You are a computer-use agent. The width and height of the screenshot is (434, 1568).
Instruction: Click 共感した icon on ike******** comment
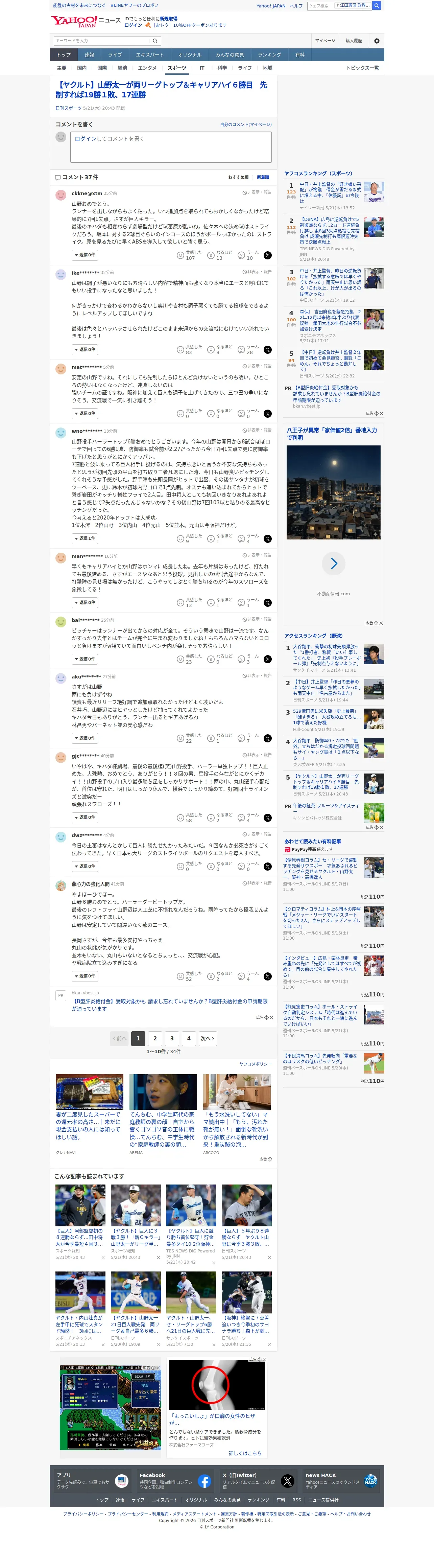[x=180, y=349]
